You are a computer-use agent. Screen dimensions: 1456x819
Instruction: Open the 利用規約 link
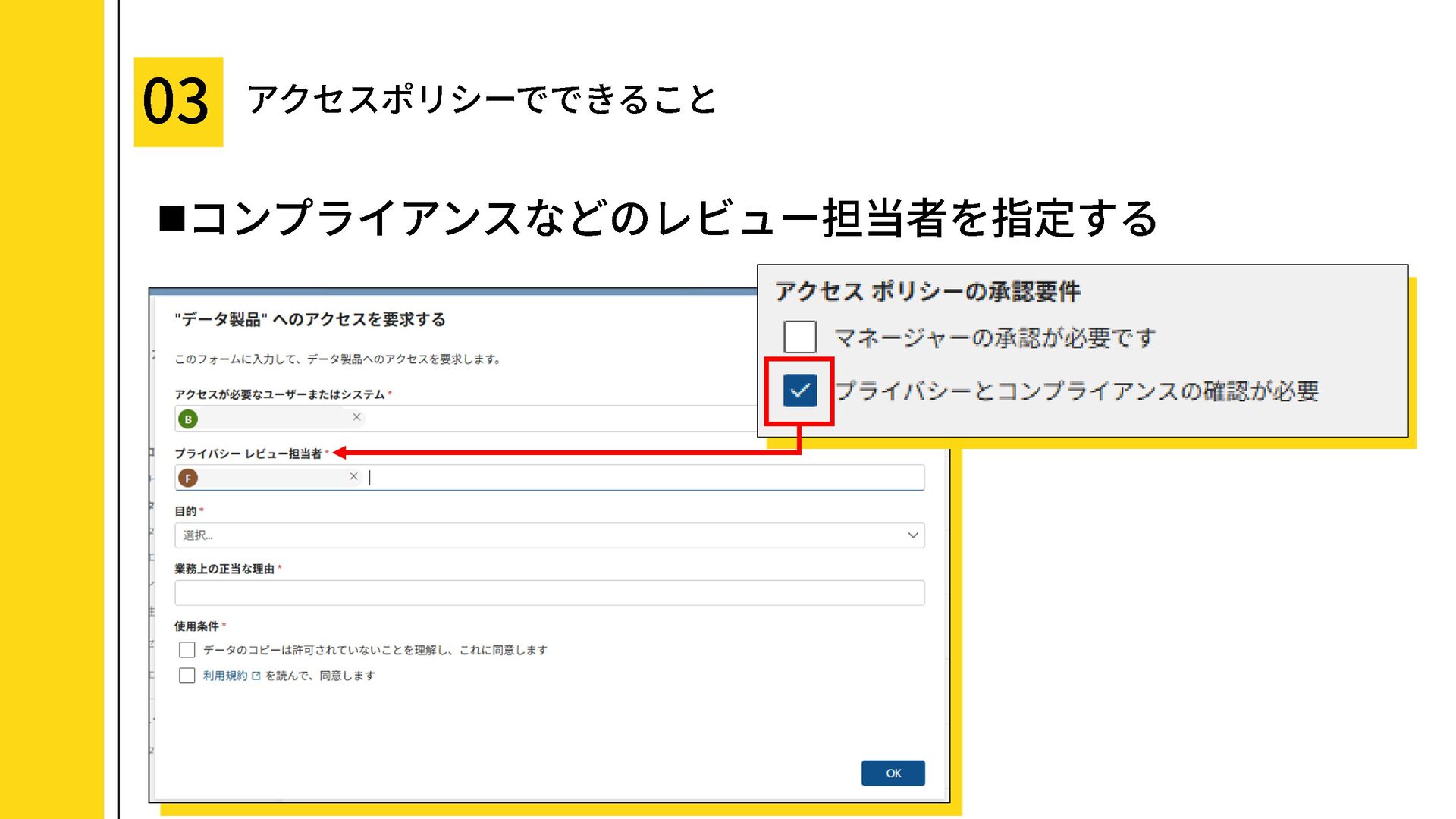224,676
